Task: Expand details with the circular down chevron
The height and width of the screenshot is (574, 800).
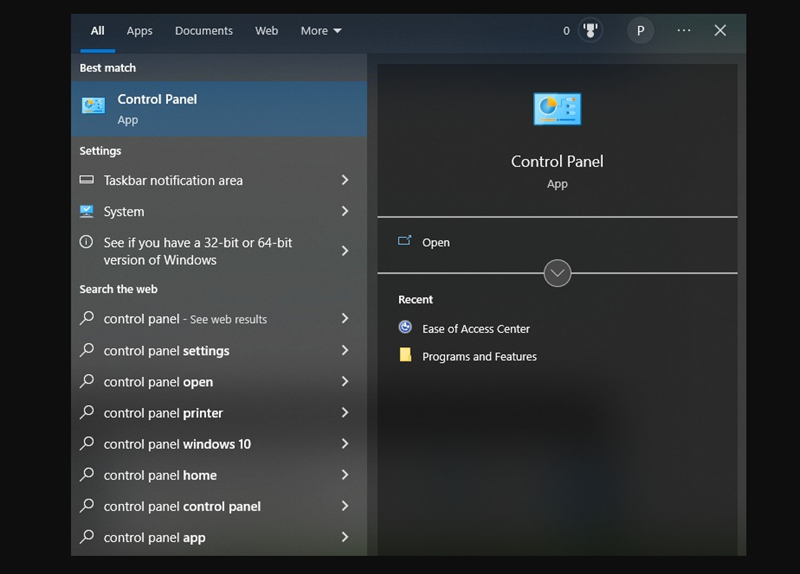Action: 557,273
